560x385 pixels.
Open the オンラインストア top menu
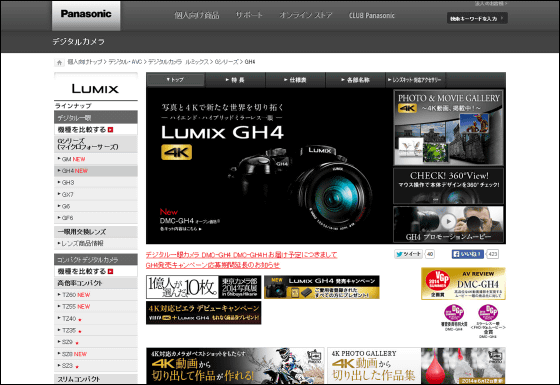[306, 15]
